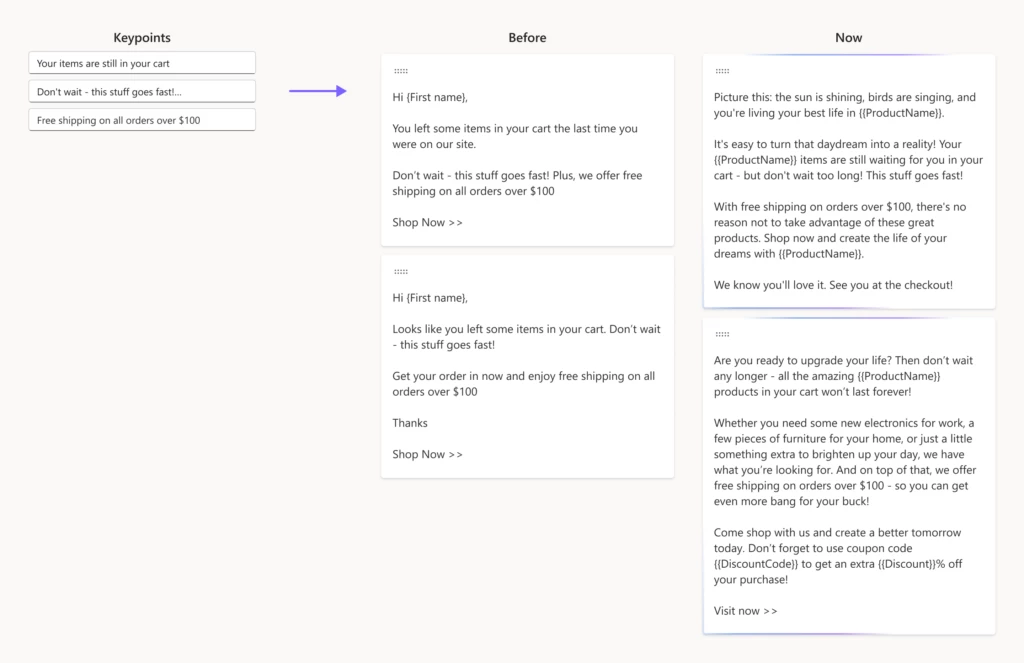Select the Before column header
This screenshot has width=1024, height=663.
(527, 37)
